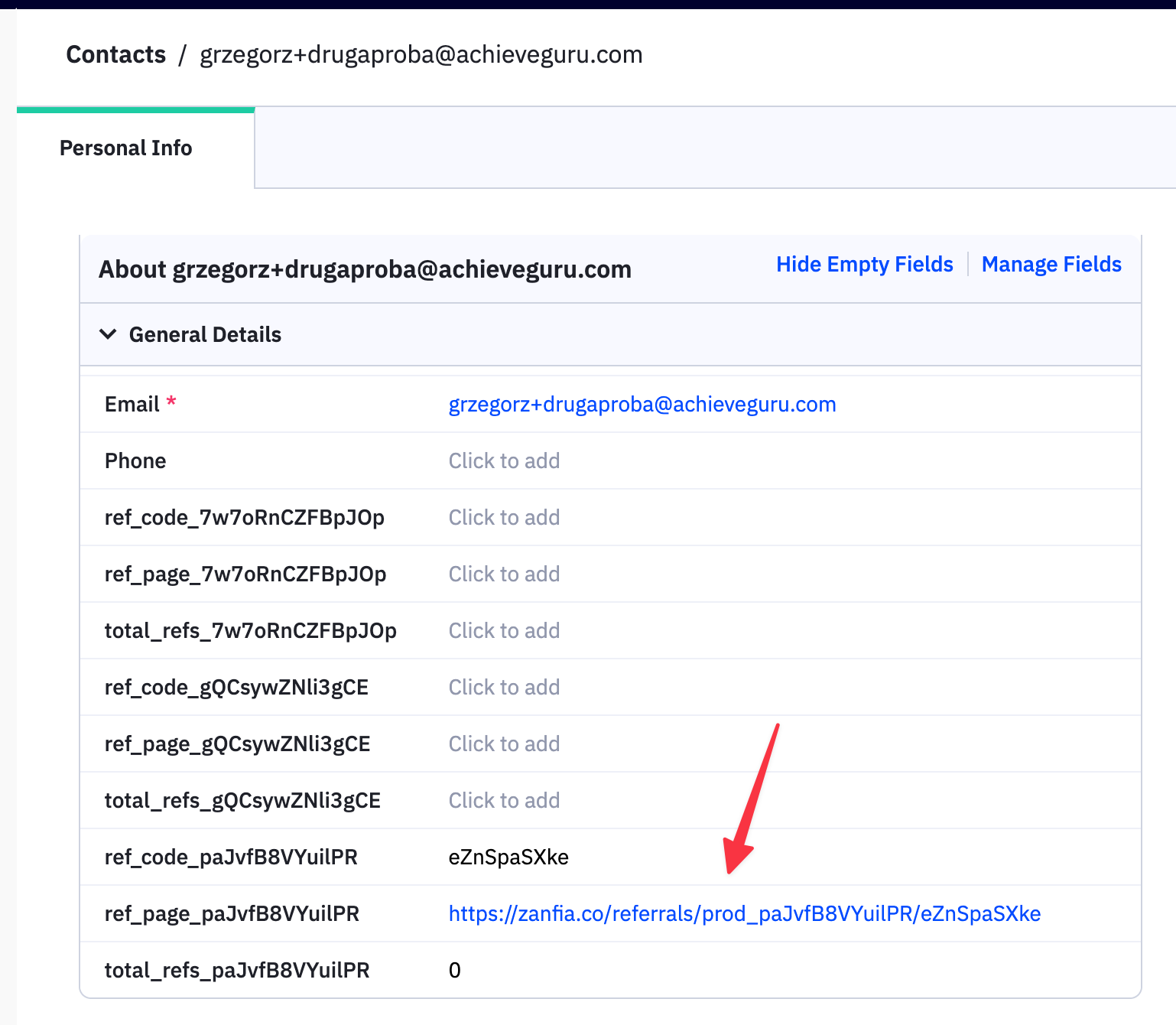Add value for ref_code_7w7oRnCZFBpJOp

pyautogui.click(x=504, y=517)
